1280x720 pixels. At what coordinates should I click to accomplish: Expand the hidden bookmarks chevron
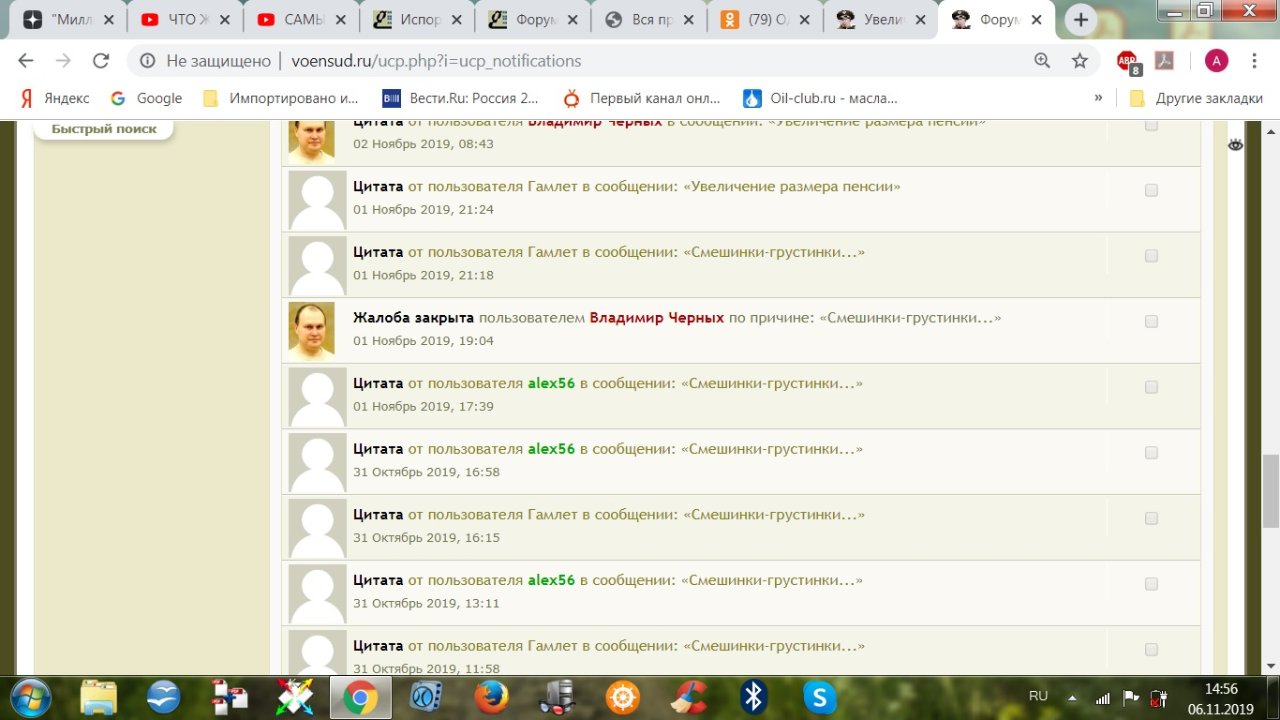tap(1098, 98)
